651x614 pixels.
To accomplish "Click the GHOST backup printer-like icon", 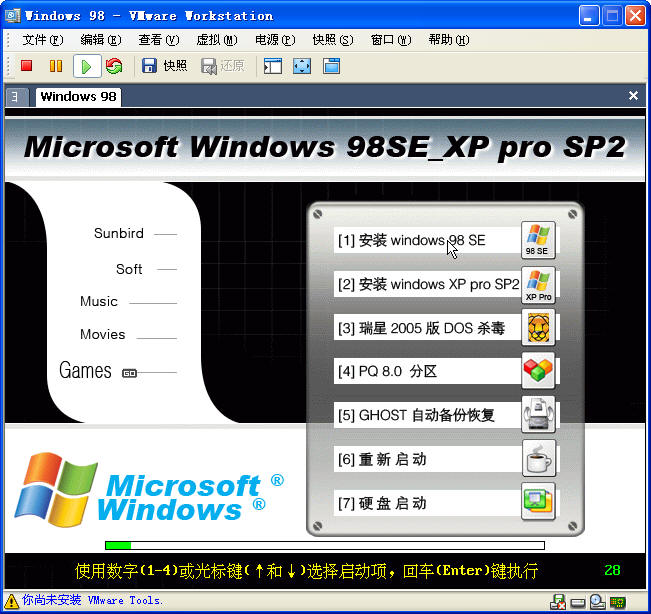I will [538, 414].
